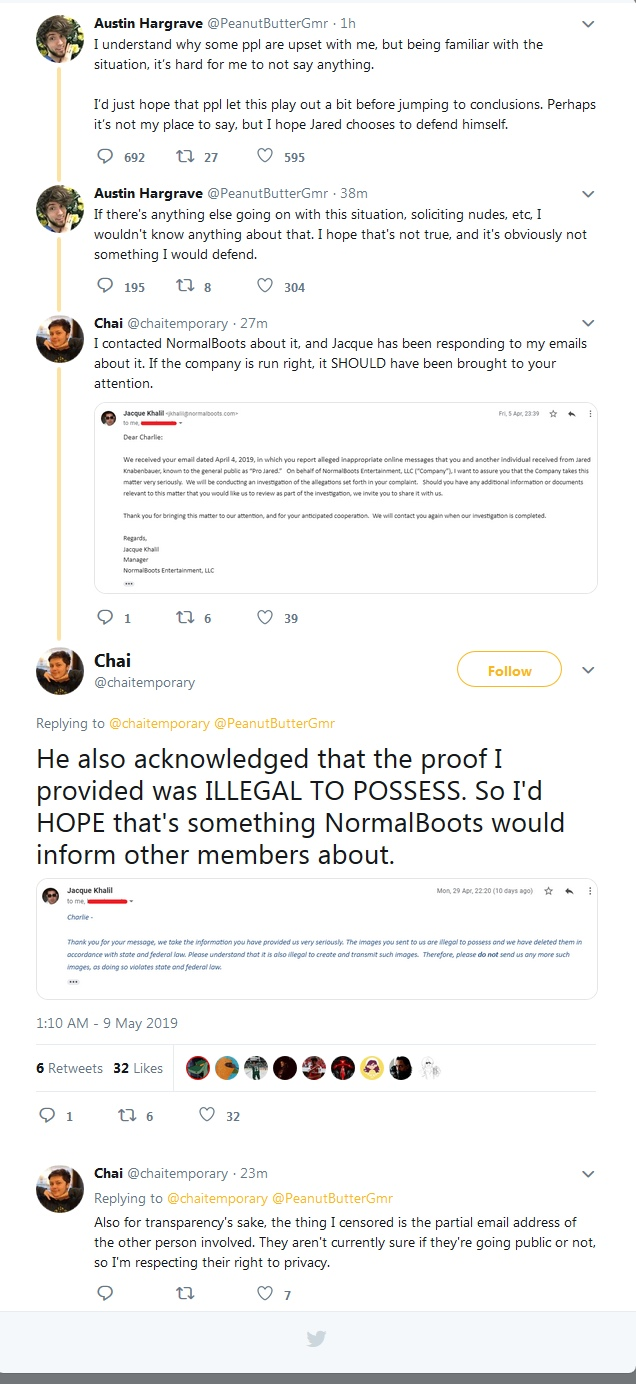The height and width of the screenshot is (1384, 636).
Task: Open replies on Chai's NormalBoots email tweet
Action: tap(105, 617)
